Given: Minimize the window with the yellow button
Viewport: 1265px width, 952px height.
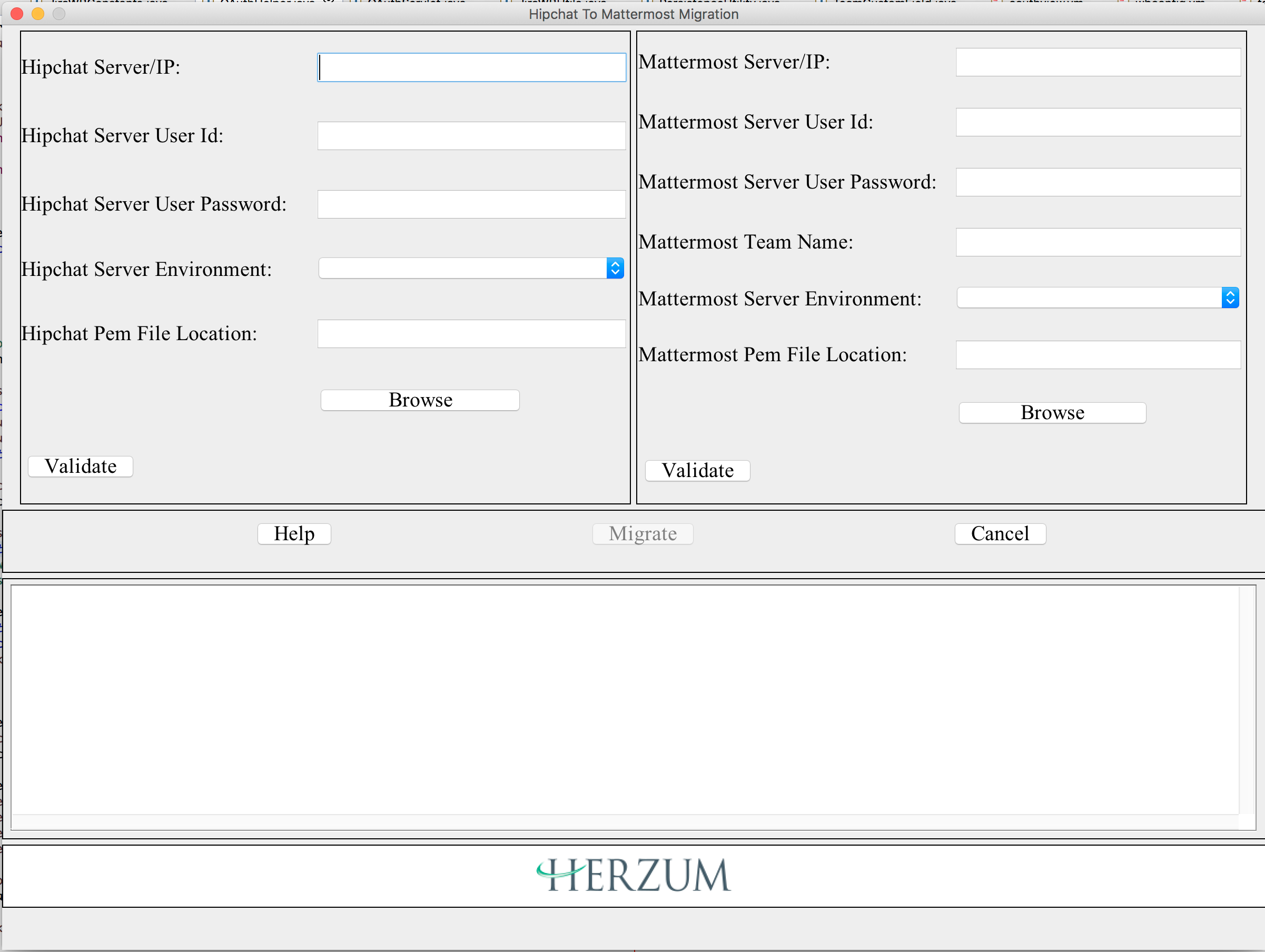Looking at the screenshot, I should tap(38, 14).
